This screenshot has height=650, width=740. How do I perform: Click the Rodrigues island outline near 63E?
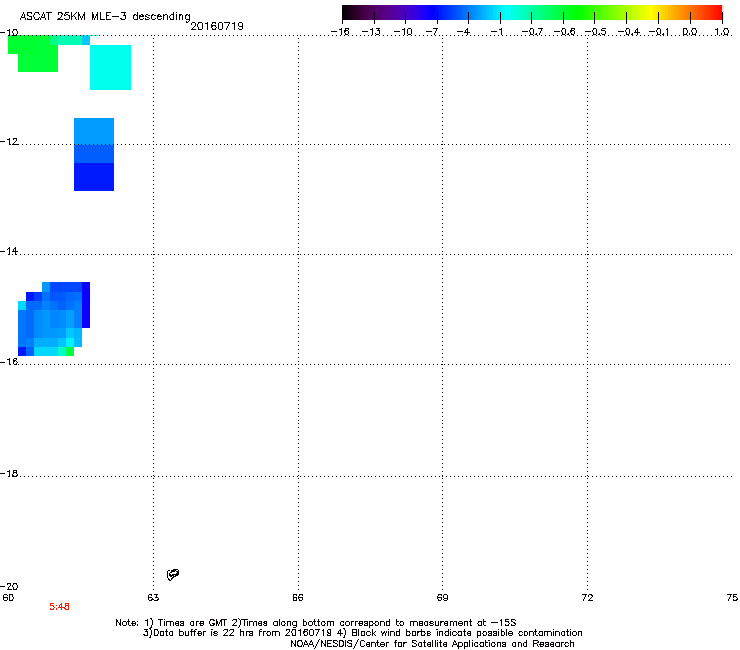tap(173, 574)
